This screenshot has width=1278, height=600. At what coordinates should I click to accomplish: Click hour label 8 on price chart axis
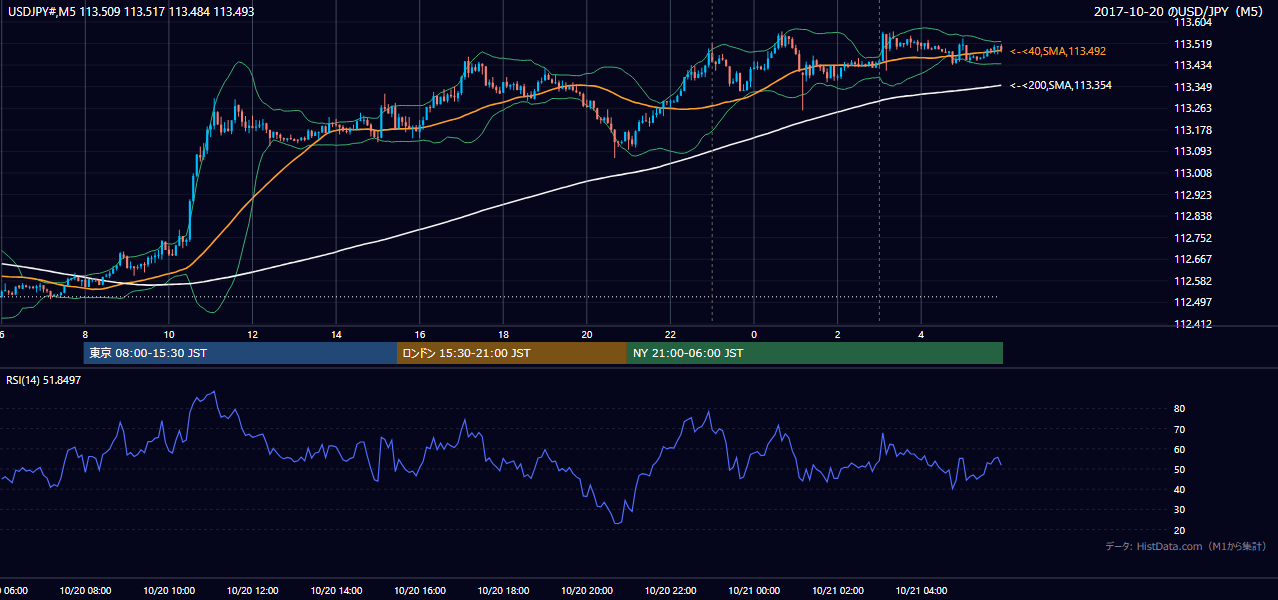pos(85,334)
